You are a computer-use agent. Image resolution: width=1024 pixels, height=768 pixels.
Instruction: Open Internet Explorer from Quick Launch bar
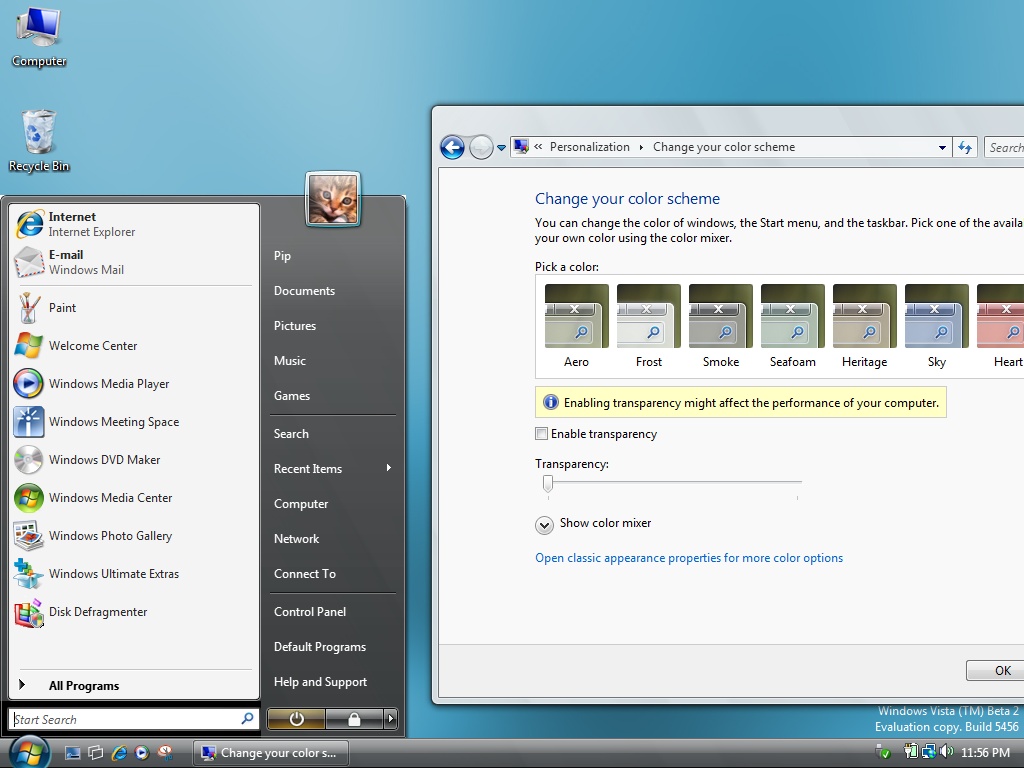point(120,752)
